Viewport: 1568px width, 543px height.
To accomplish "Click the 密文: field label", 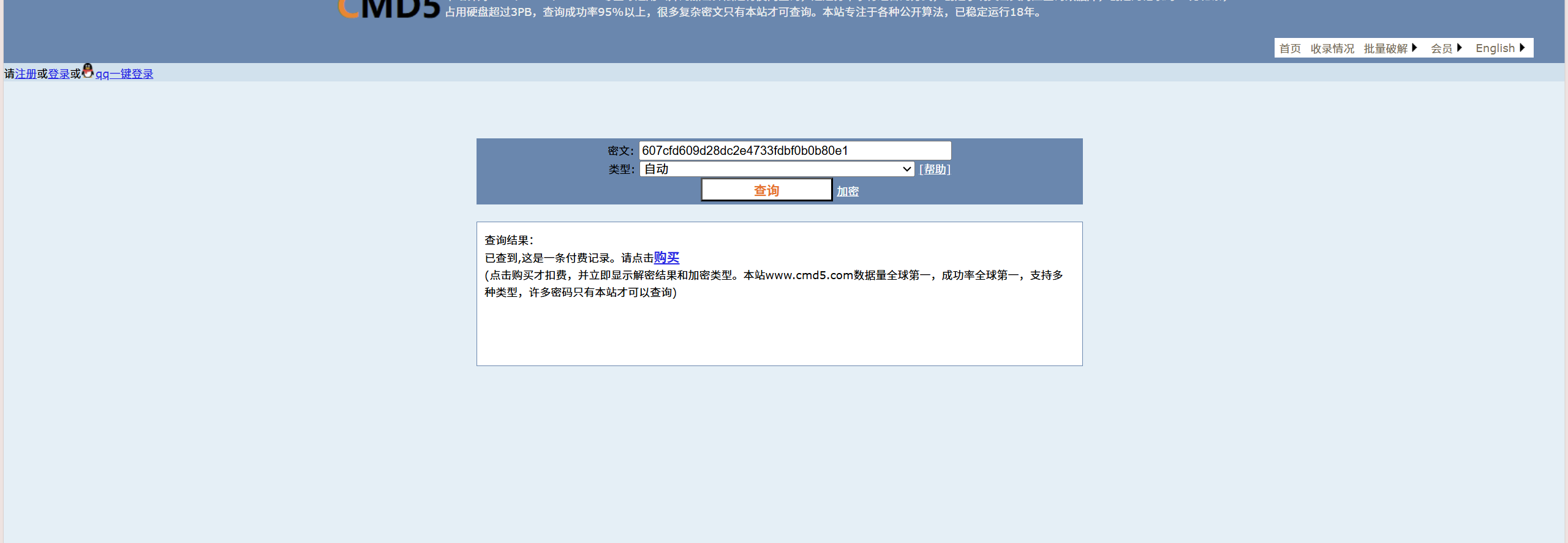I will click(x=620, y=151).
